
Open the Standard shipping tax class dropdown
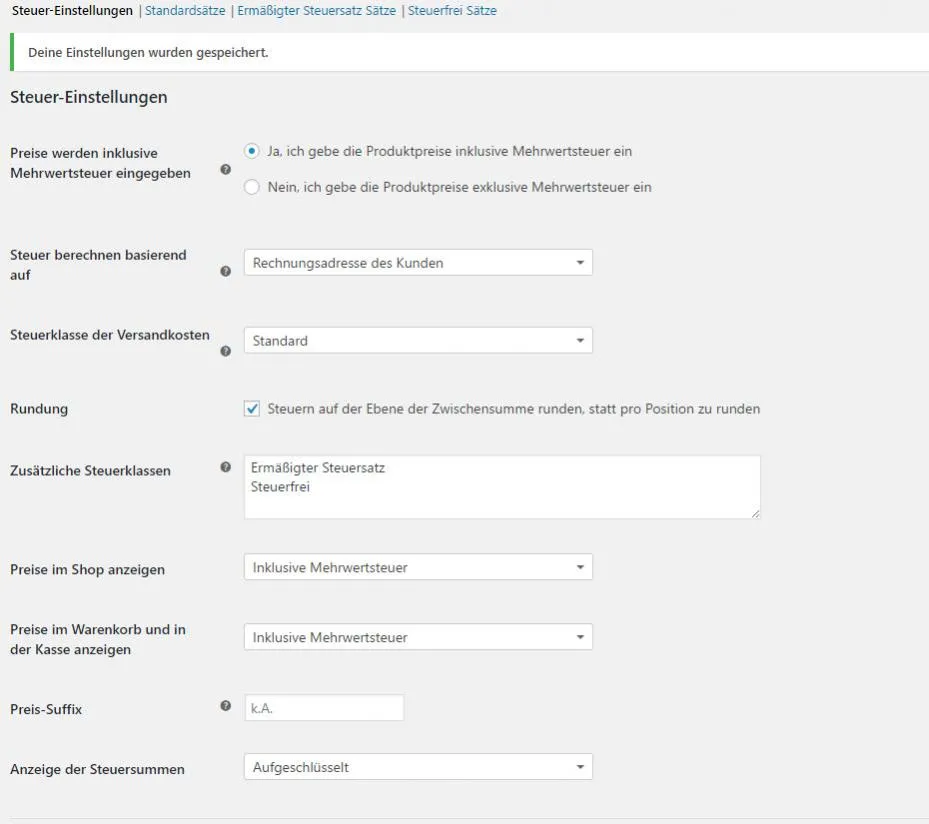pos(418,341)
